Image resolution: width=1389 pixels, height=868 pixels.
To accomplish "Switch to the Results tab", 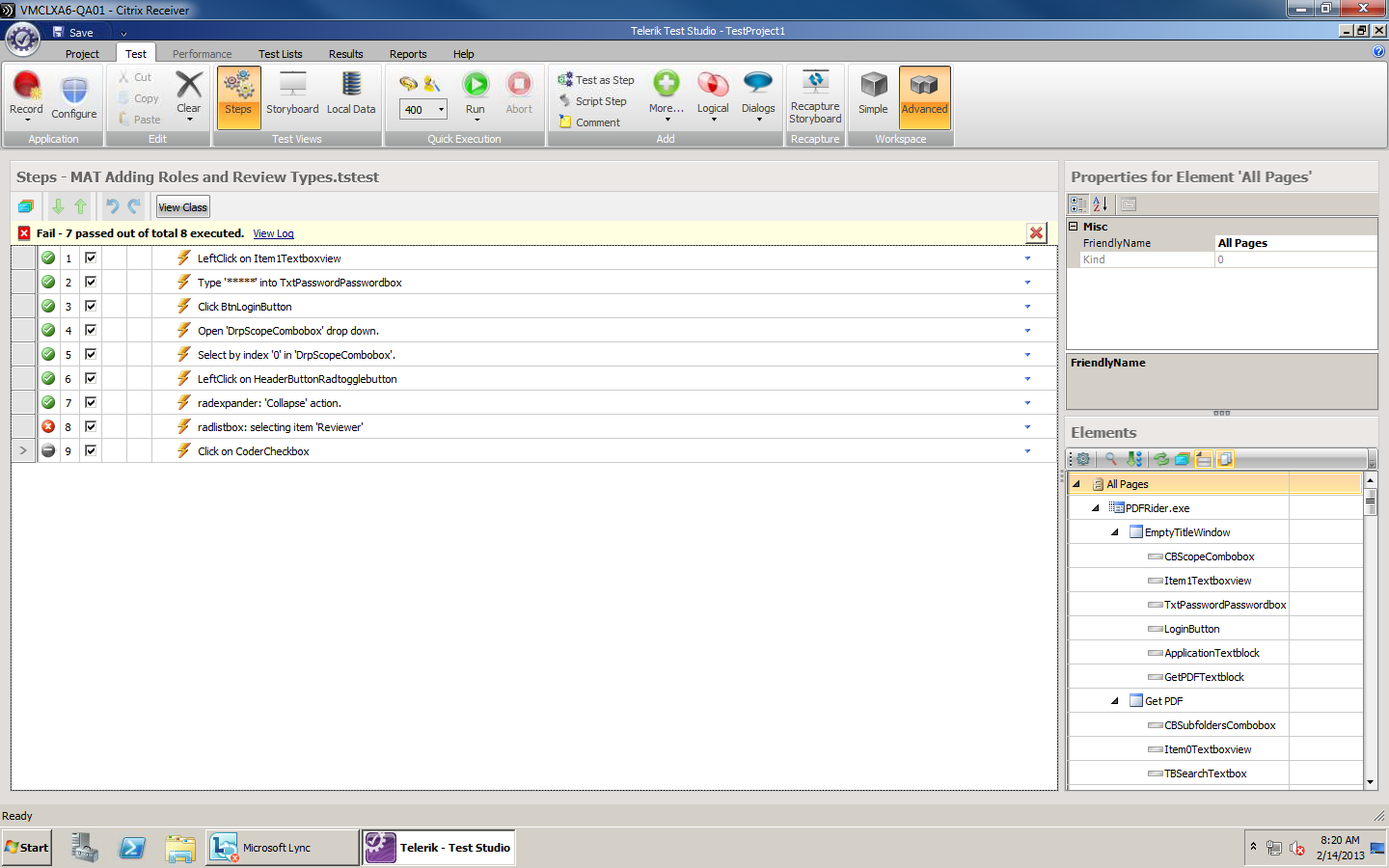I will [x=345, y=54].
